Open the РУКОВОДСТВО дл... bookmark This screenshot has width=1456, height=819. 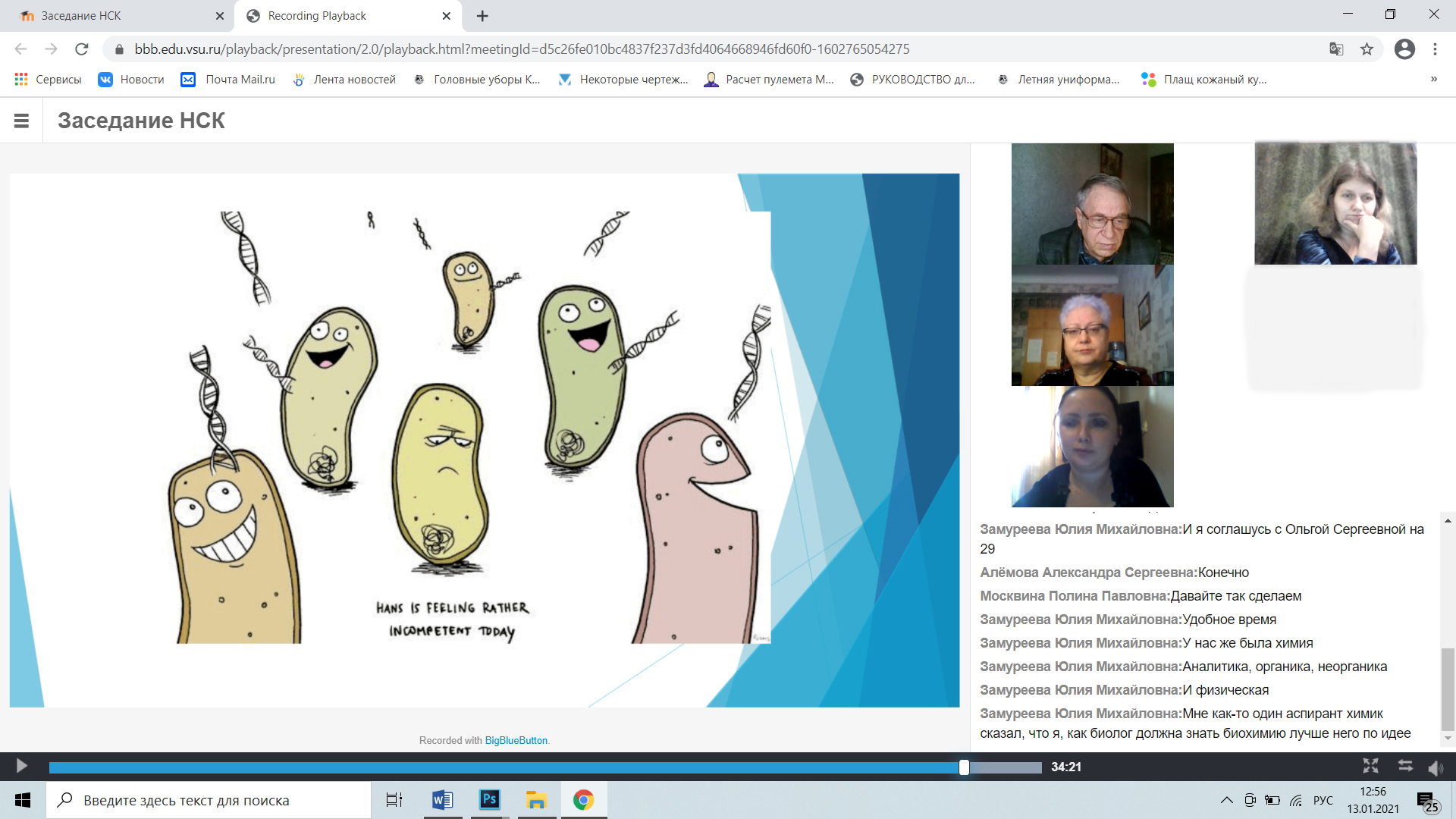[912, 80]
